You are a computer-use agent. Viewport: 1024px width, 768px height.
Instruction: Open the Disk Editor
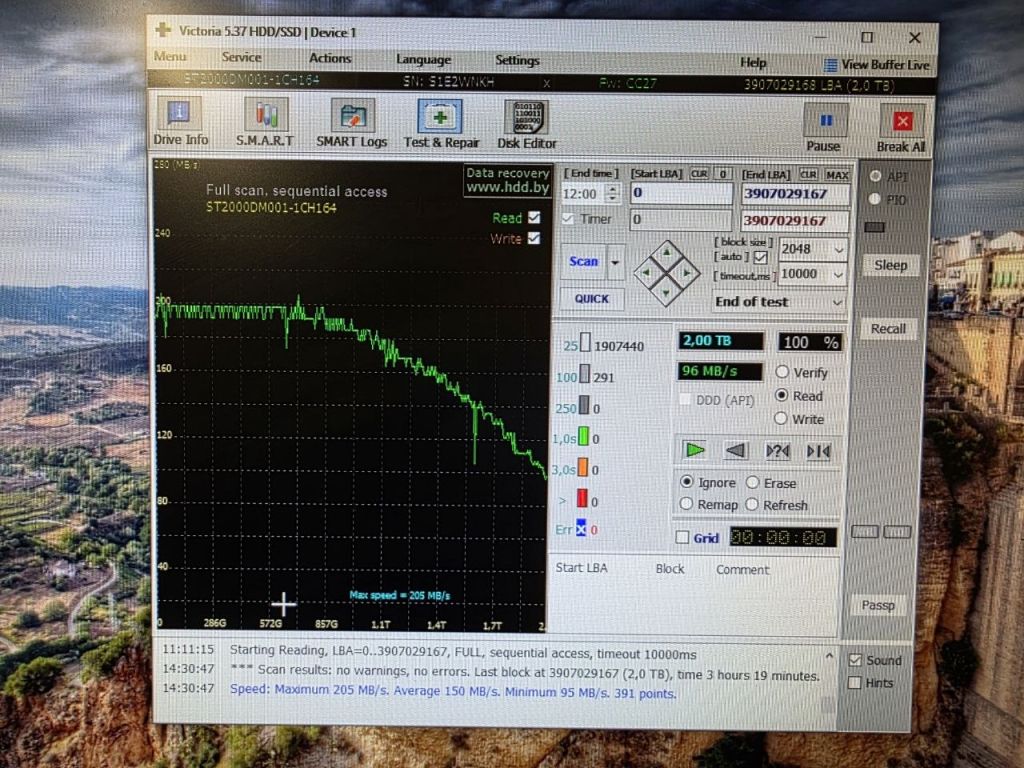click(526, 125)
